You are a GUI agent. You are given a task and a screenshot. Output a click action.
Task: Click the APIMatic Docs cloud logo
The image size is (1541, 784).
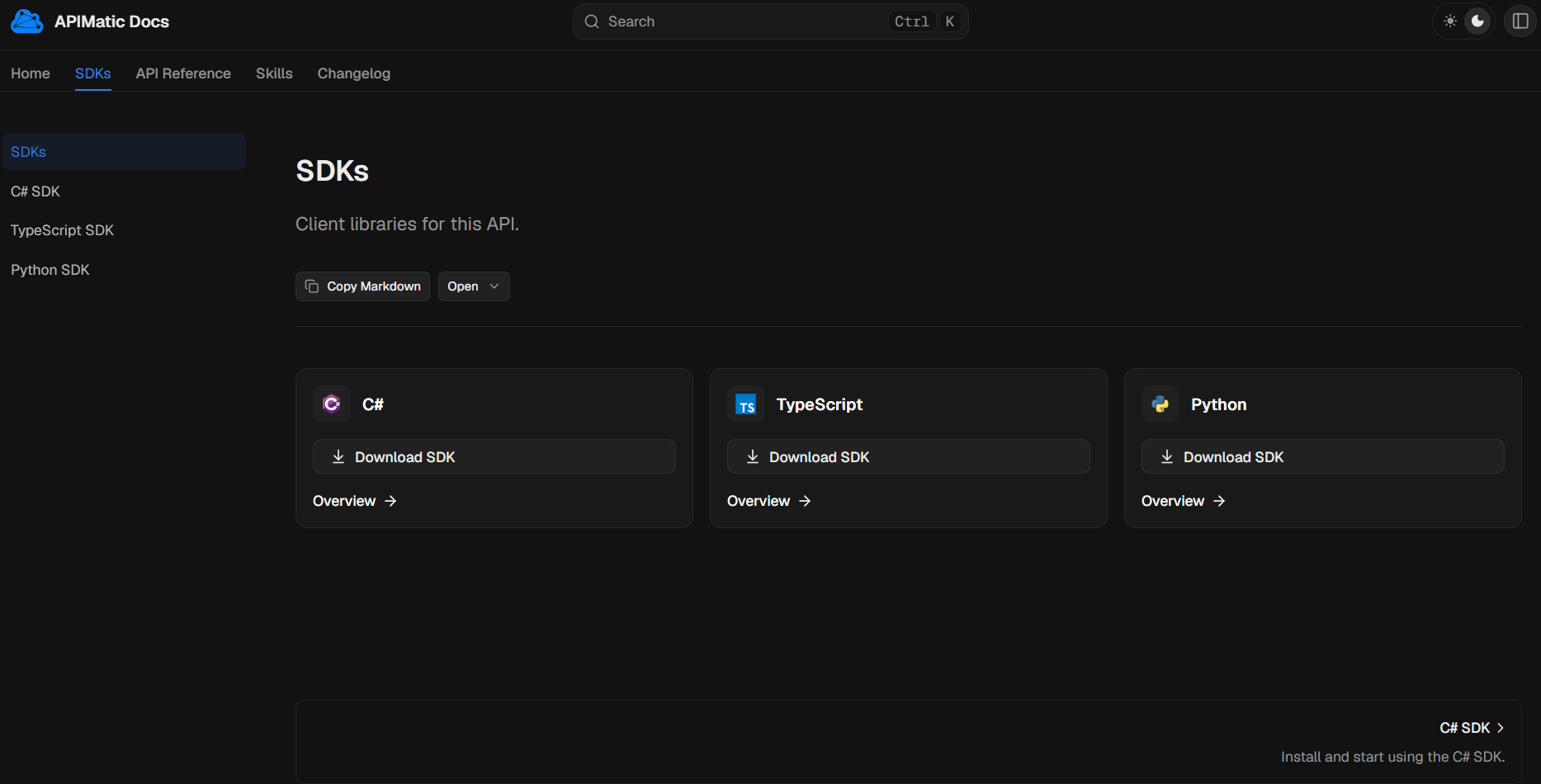tap(27, 21)
